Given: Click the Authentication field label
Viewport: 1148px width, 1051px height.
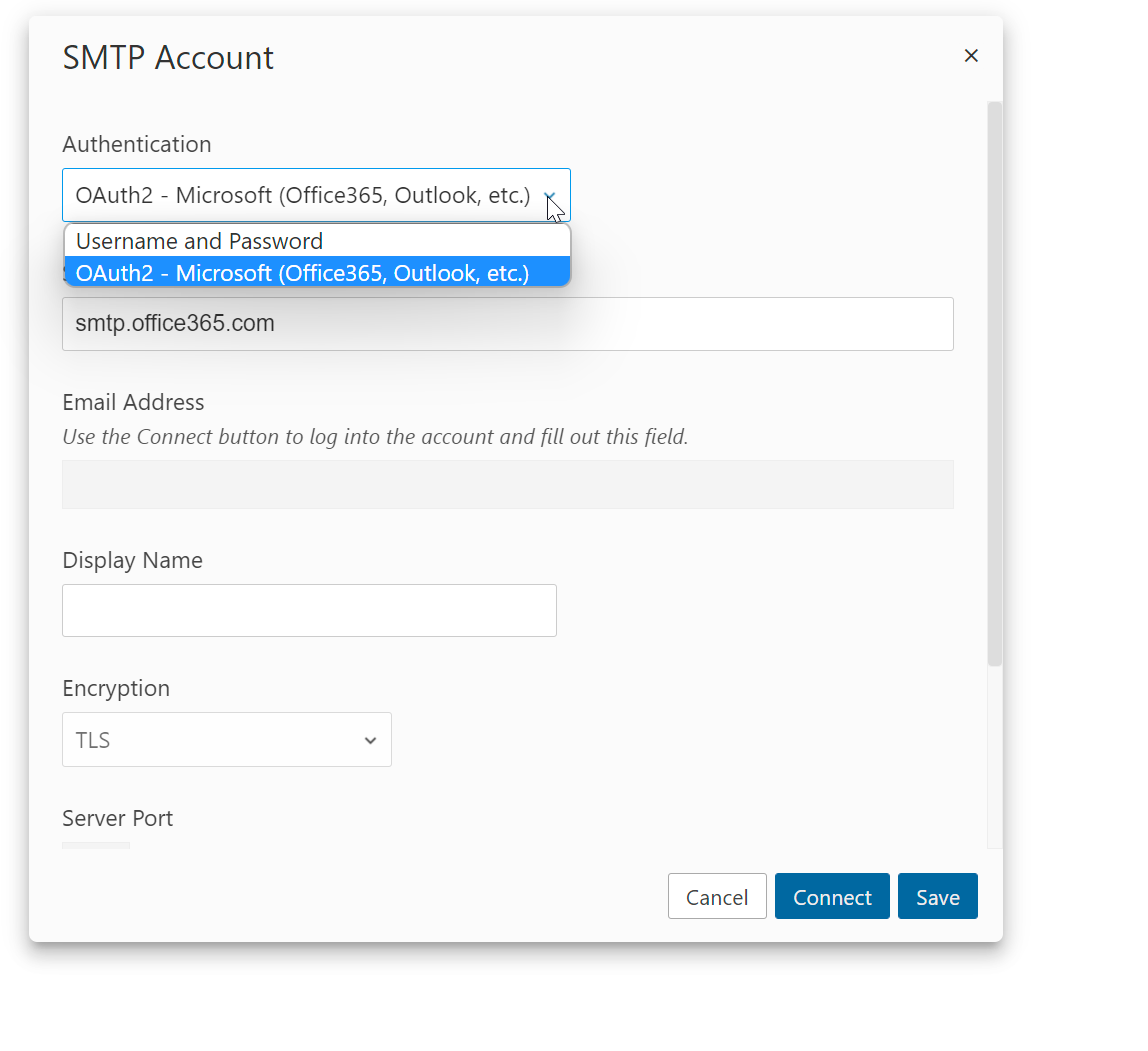Looking at the screenshot, I should click(137, 144).
